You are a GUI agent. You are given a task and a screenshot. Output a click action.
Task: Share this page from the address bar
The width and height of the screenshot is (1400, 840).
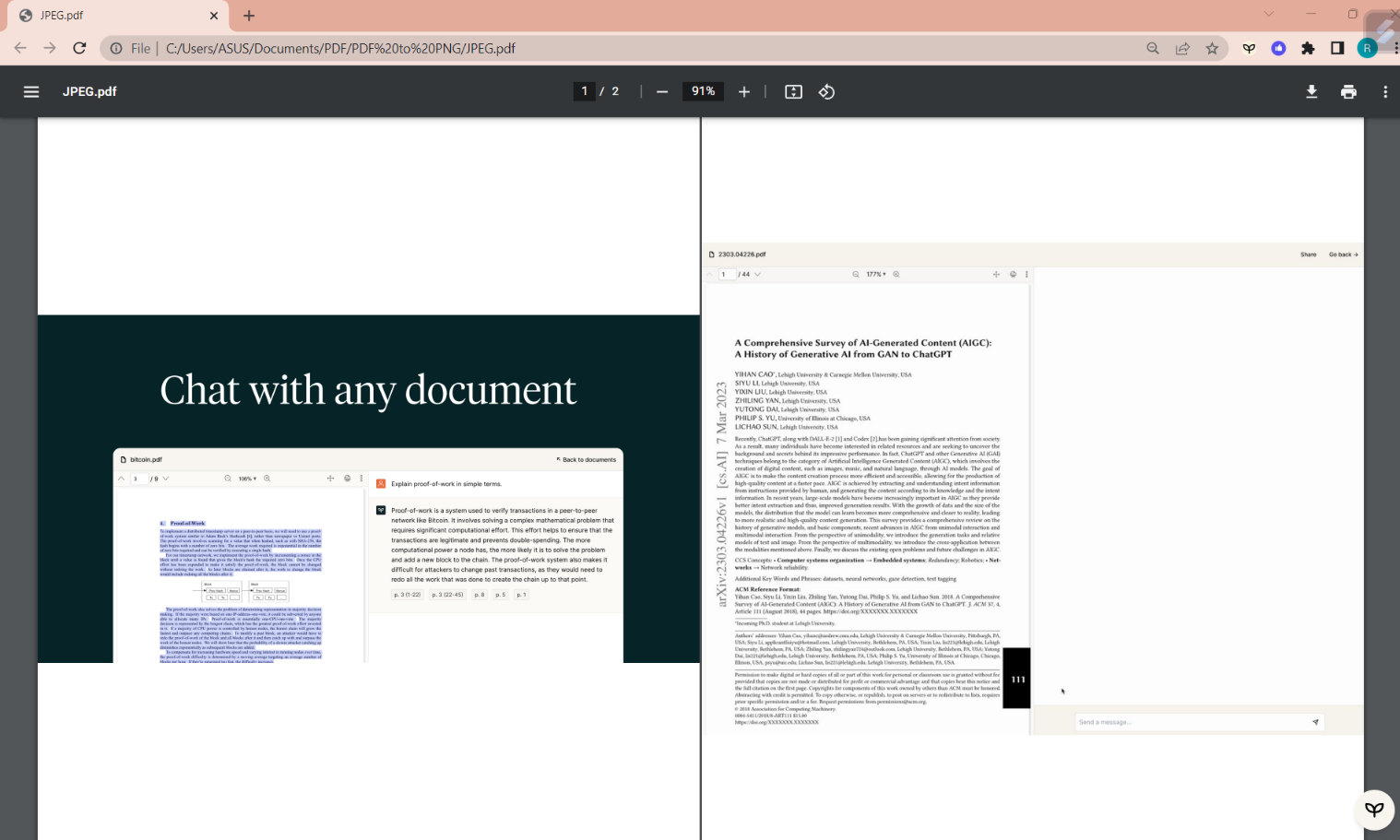point(1182,48)
